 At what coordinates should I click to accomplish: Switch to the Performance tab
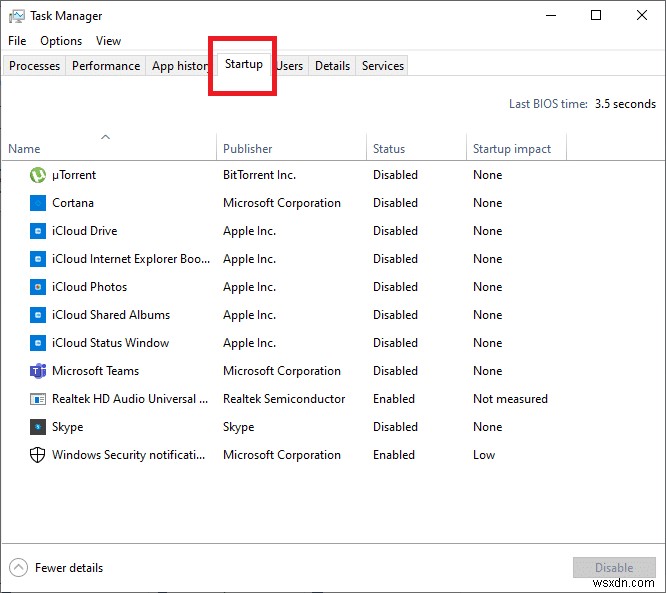[106, 66]
